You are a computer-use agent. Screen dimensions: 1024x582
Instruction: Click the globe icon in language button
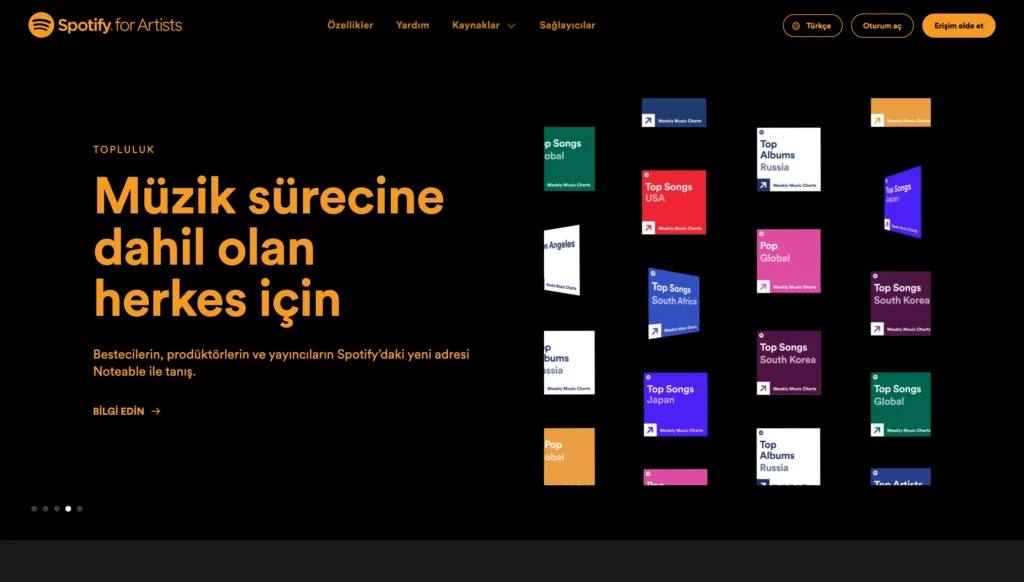point(796,26)
